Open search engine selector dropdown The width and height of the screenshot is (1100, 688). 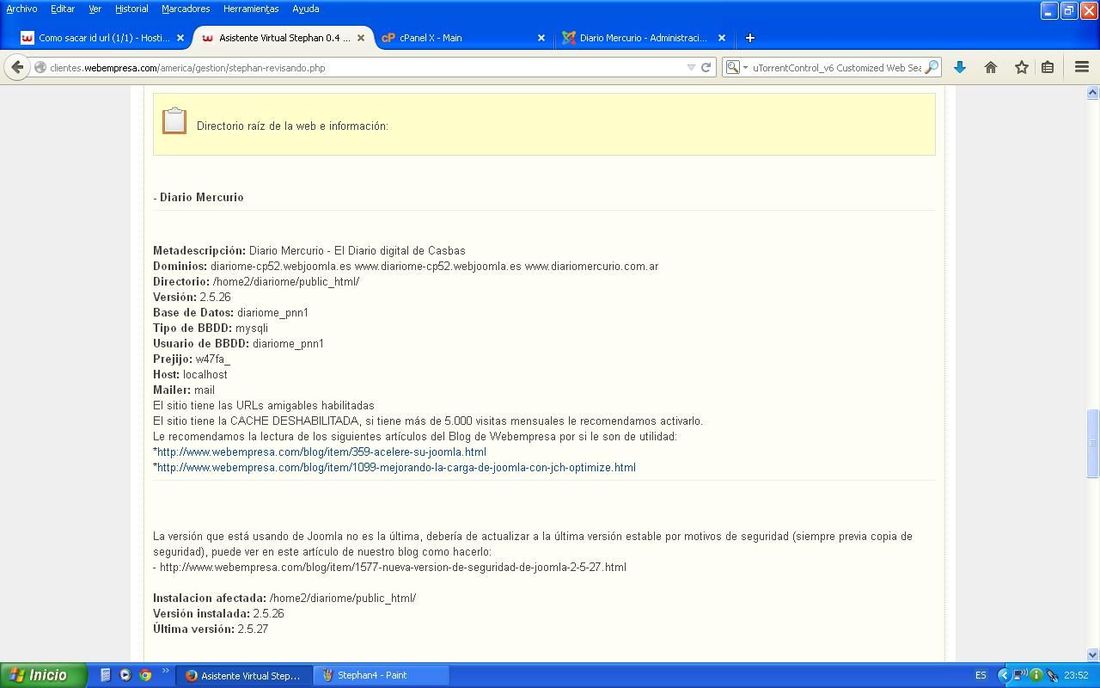(737, 67)
